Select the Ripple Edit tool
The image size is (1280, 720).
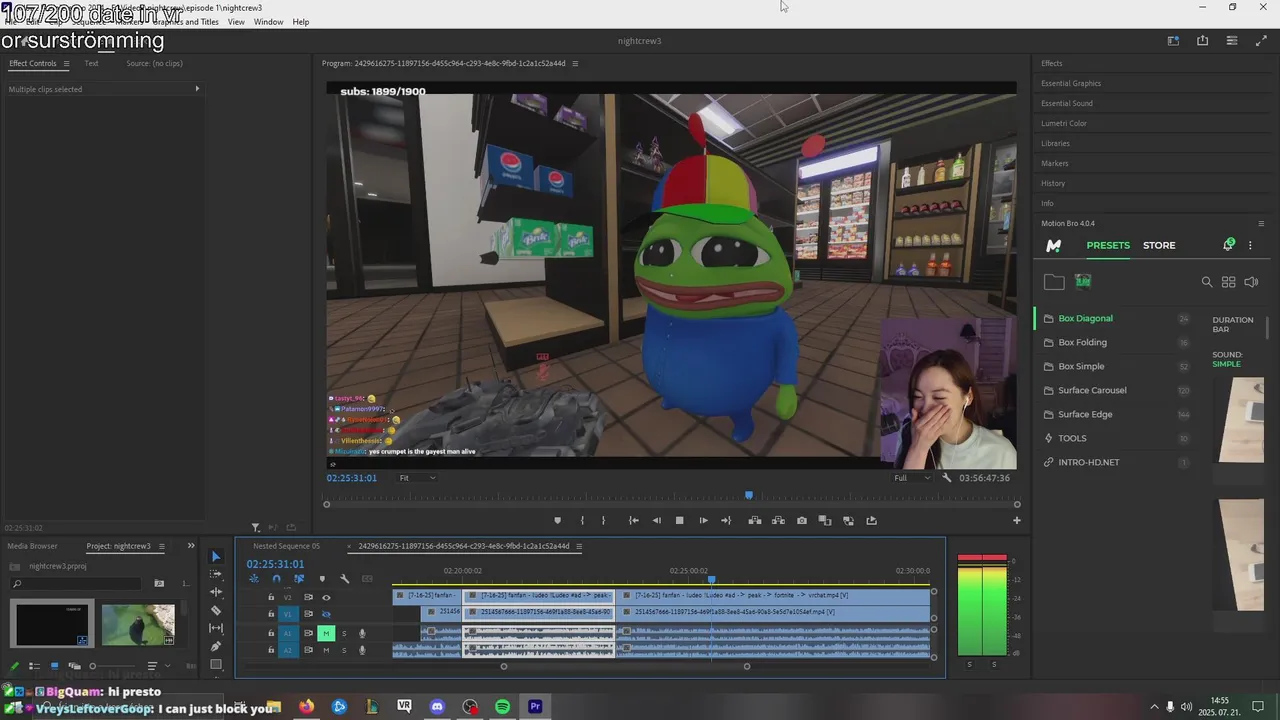click(x=216, y=592)
